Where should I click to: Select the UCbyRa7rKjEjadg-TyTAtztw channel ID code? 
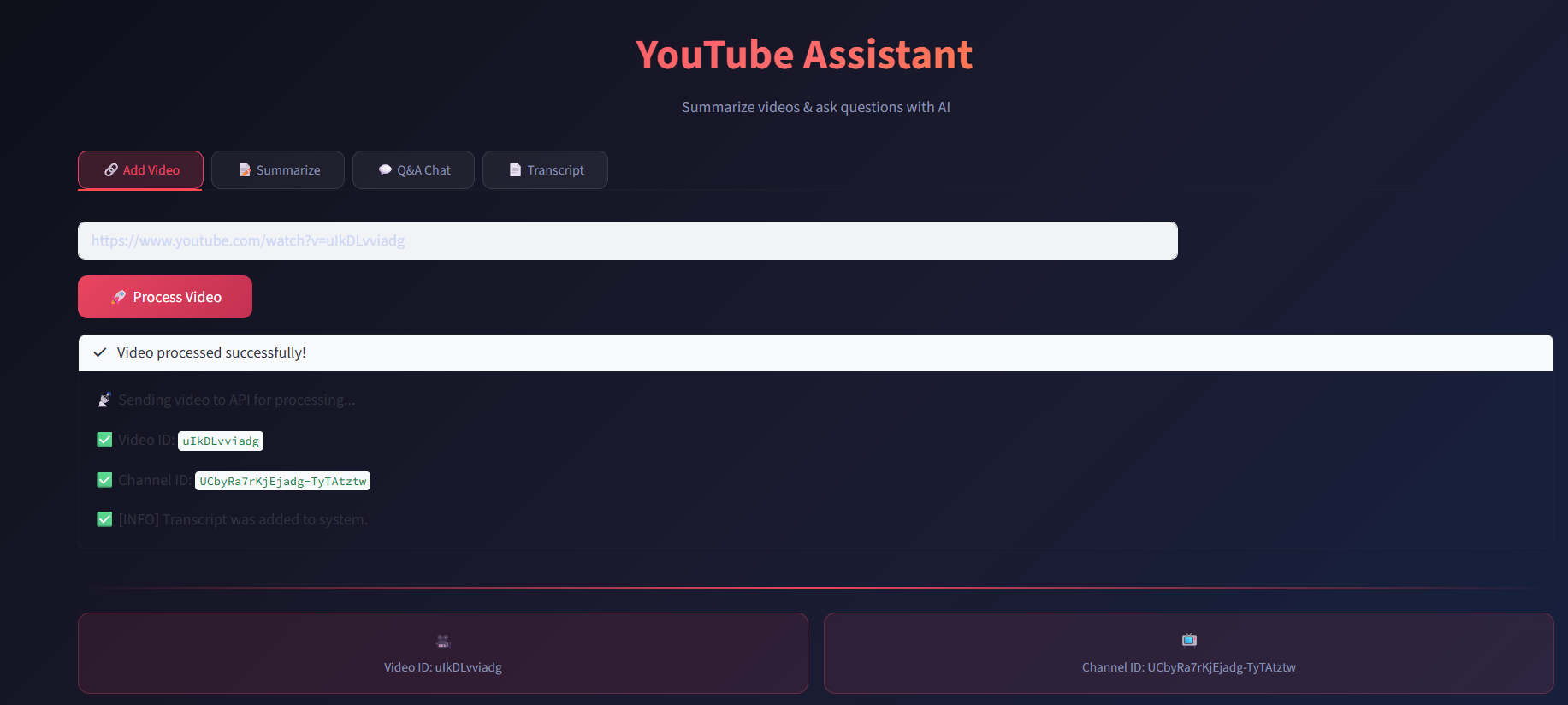283,481
